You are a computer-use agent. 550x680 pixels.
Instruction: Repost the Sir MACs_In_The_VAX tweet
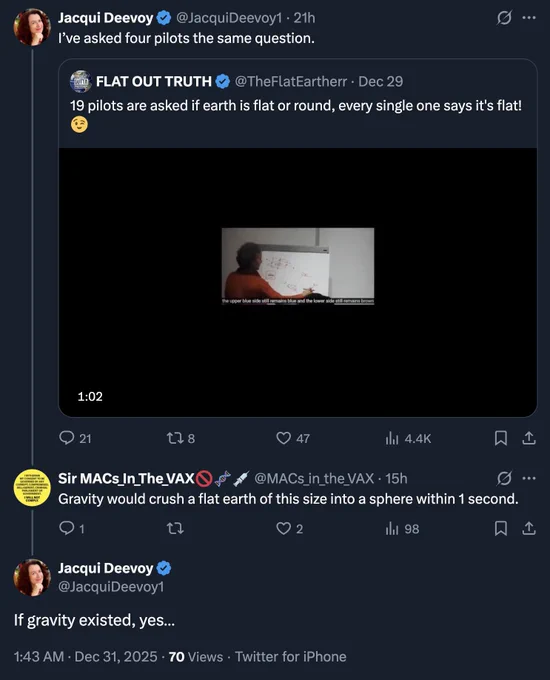pyautogui.click(x=175, y=528)
